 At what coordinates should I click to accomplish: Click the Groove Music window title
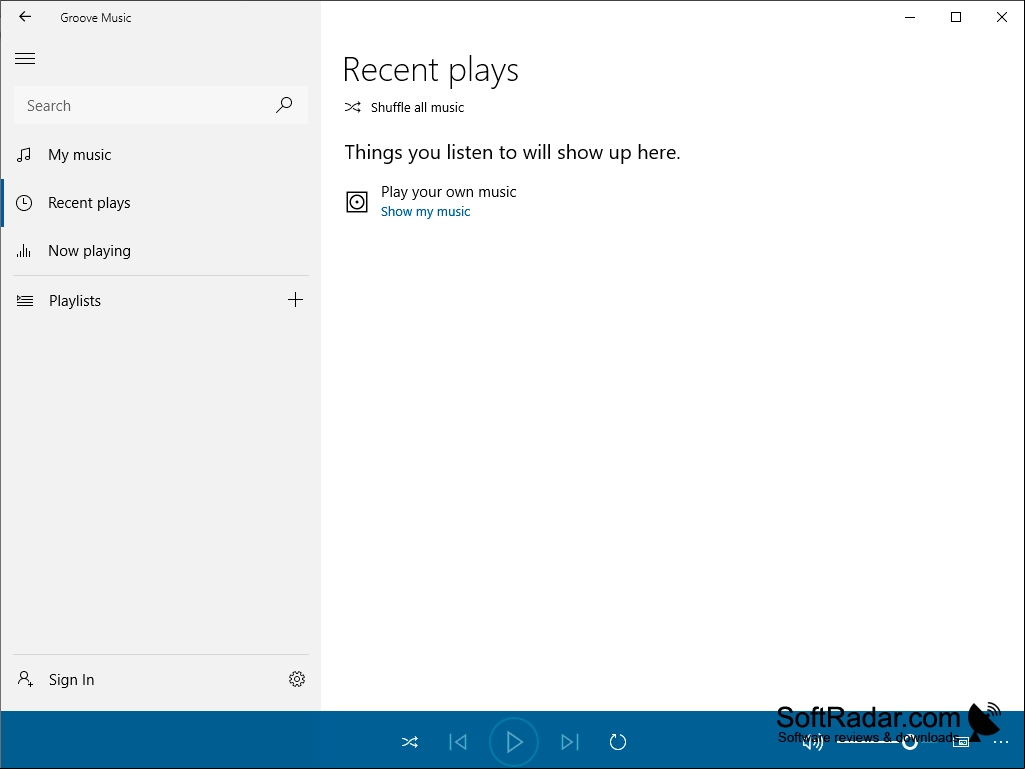pyautogui.click(x=95, y=18)
